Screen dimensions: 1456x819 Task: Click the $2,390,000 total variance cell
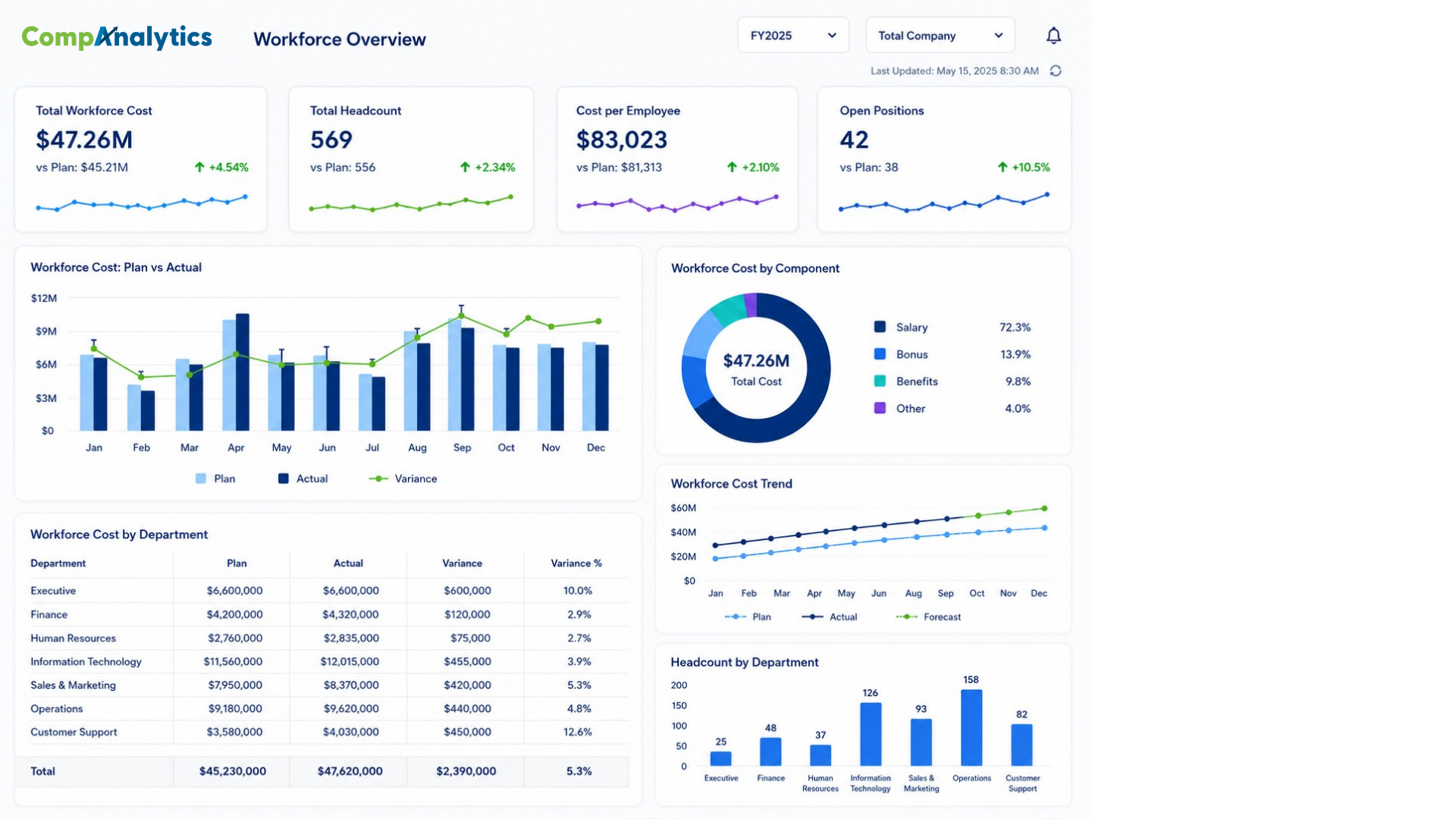pyautogui.click(x=466, y=771)
